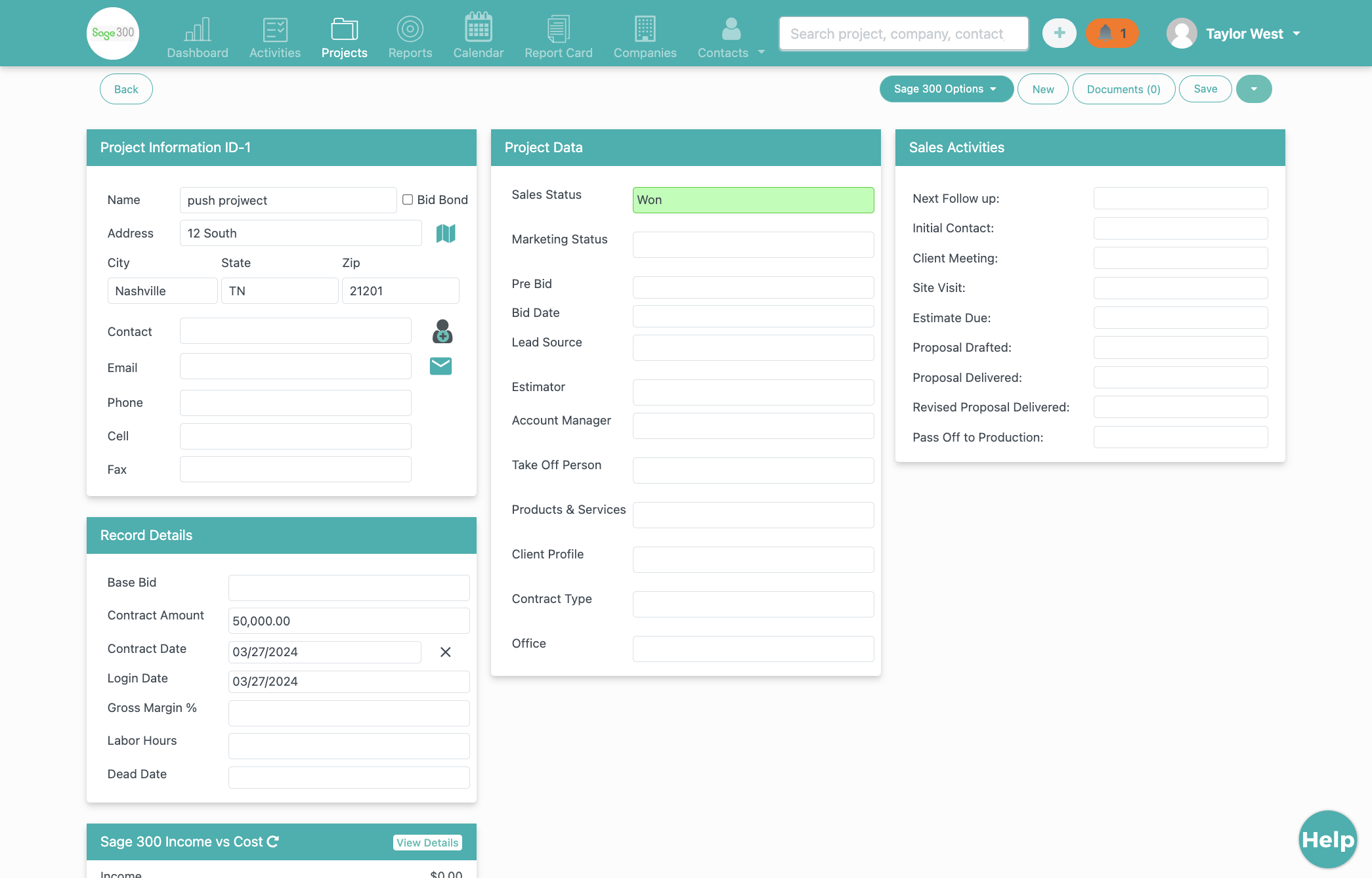This screenshot has width=1372, height=878.
Task: Click the plus quick-add button
Action: tap(1060, 33)
